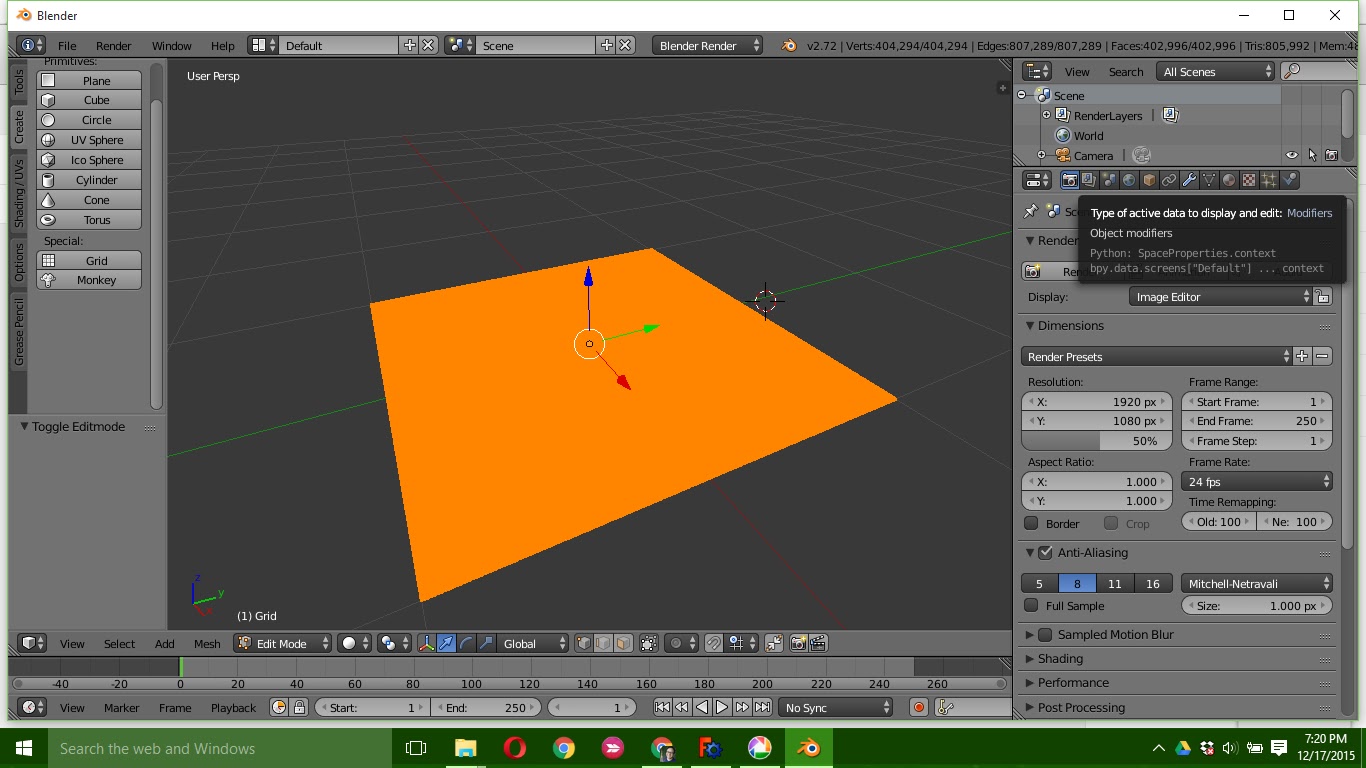Screen dimensions: 1366x768
Task: Open the Mesh menu
Action: pos(207,643)
